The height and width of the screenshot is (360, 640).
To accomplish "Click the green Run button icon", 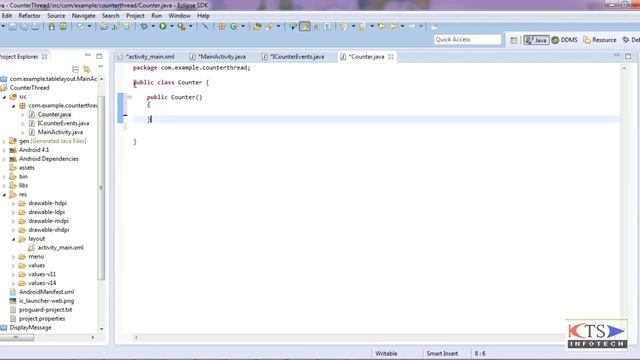I will (163, 27).
